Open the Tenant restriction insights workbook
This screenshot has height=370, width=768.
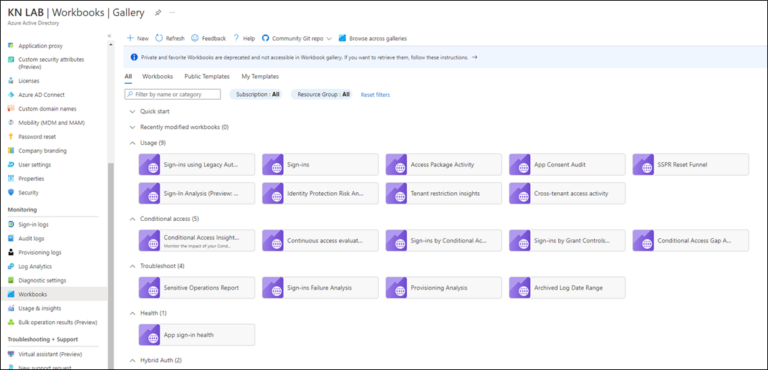pyautogui.click(x=444, y=193)
